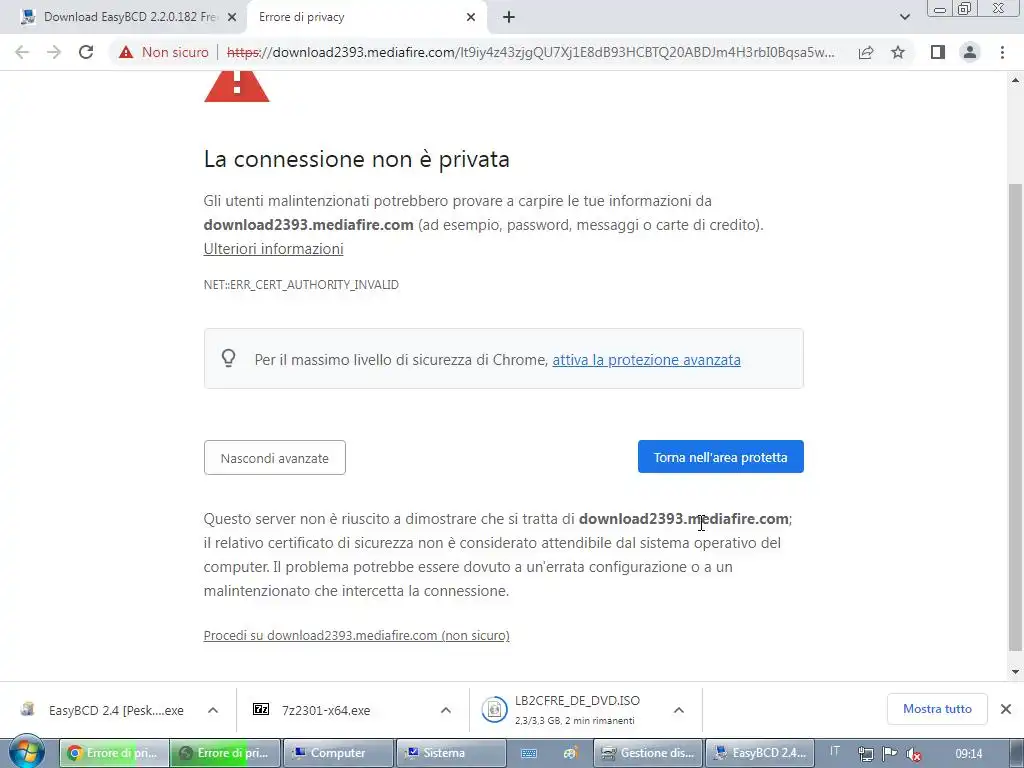The height and width of the screenshot is (768, 1024).
Task: Switch to second 'Errore di pri...' taskbar window
Action: click(x=225, y=753)
